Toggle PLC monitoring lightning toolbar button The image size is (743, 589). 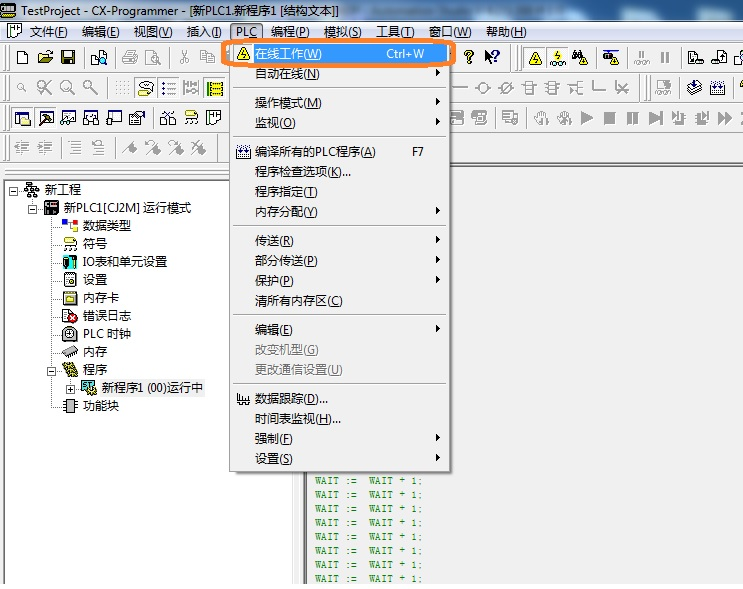(557, 58)
